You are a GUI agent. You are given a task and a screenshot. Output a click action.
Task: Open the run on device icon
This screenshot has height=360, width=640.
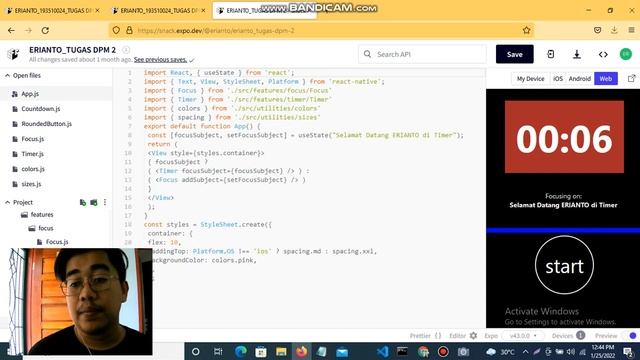pos(551,54)
